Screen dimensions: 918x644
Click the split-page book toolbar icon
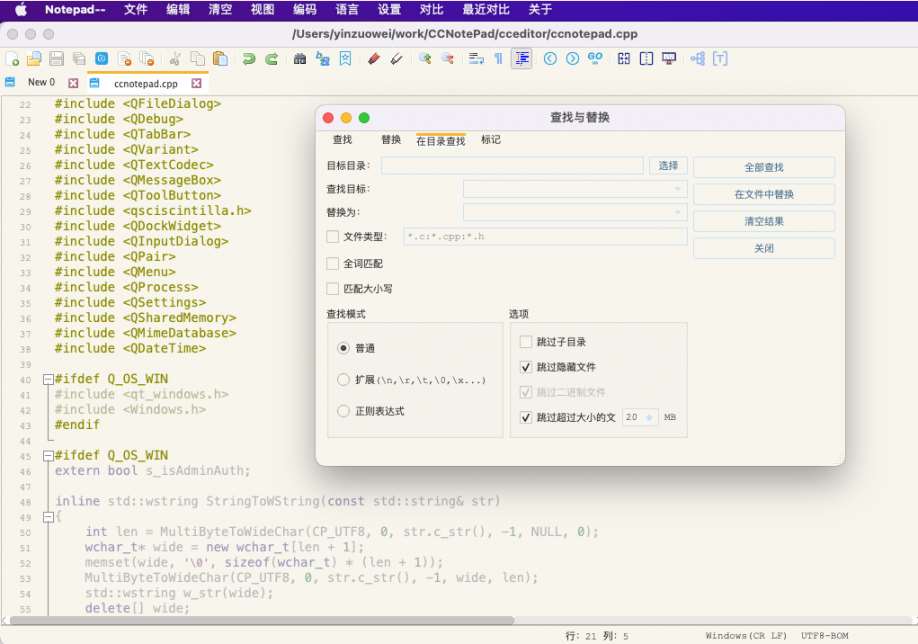click(x=646, y=59)
